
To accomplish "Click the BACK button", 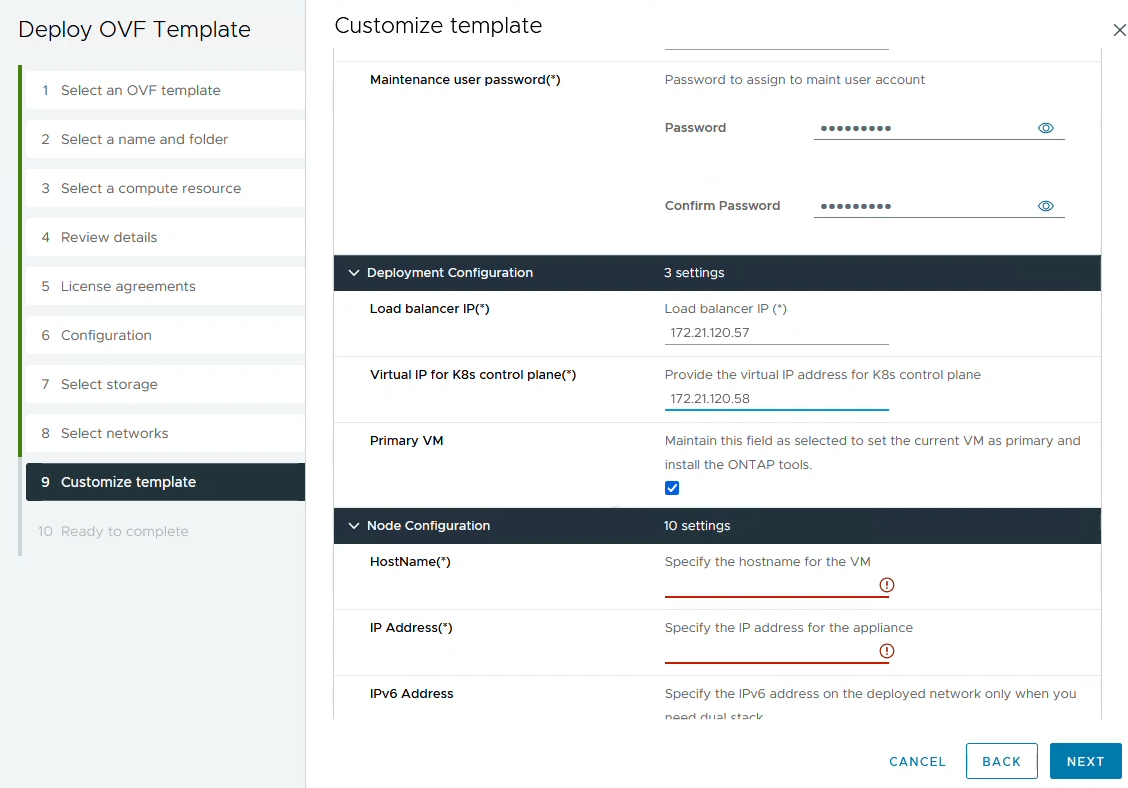I will click(x=1001, y=761).
